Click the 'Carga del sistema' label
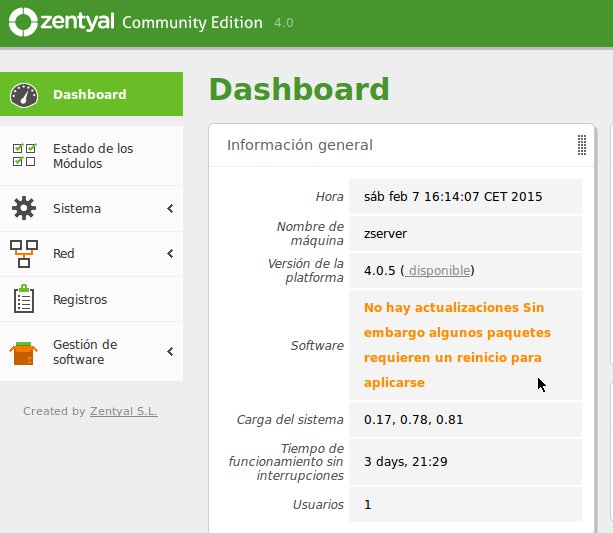The image size is (613, 533). point(290,420)
